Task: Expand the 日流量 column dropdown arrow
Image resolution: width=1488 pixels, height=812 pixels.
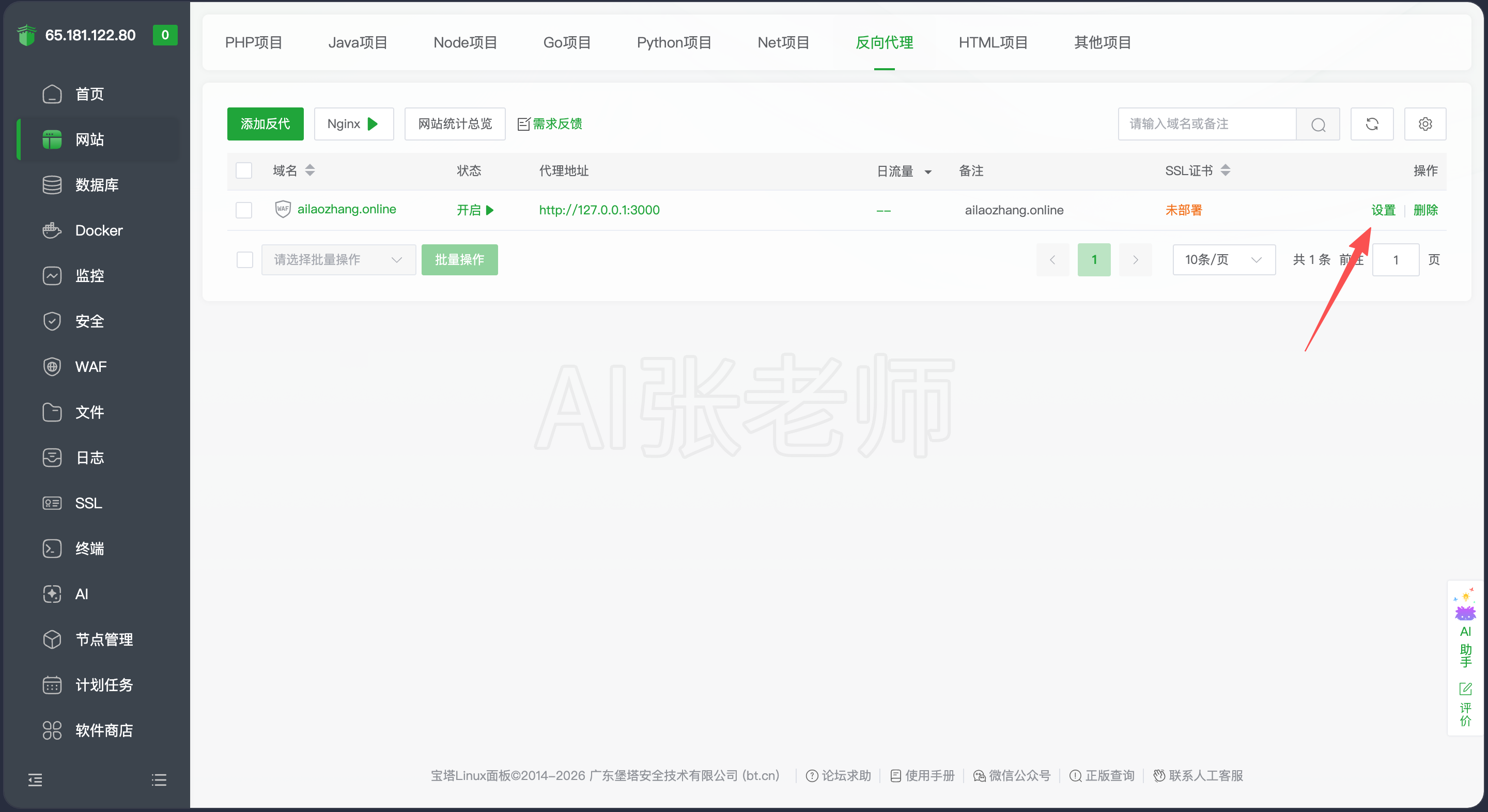Action: 928,172
